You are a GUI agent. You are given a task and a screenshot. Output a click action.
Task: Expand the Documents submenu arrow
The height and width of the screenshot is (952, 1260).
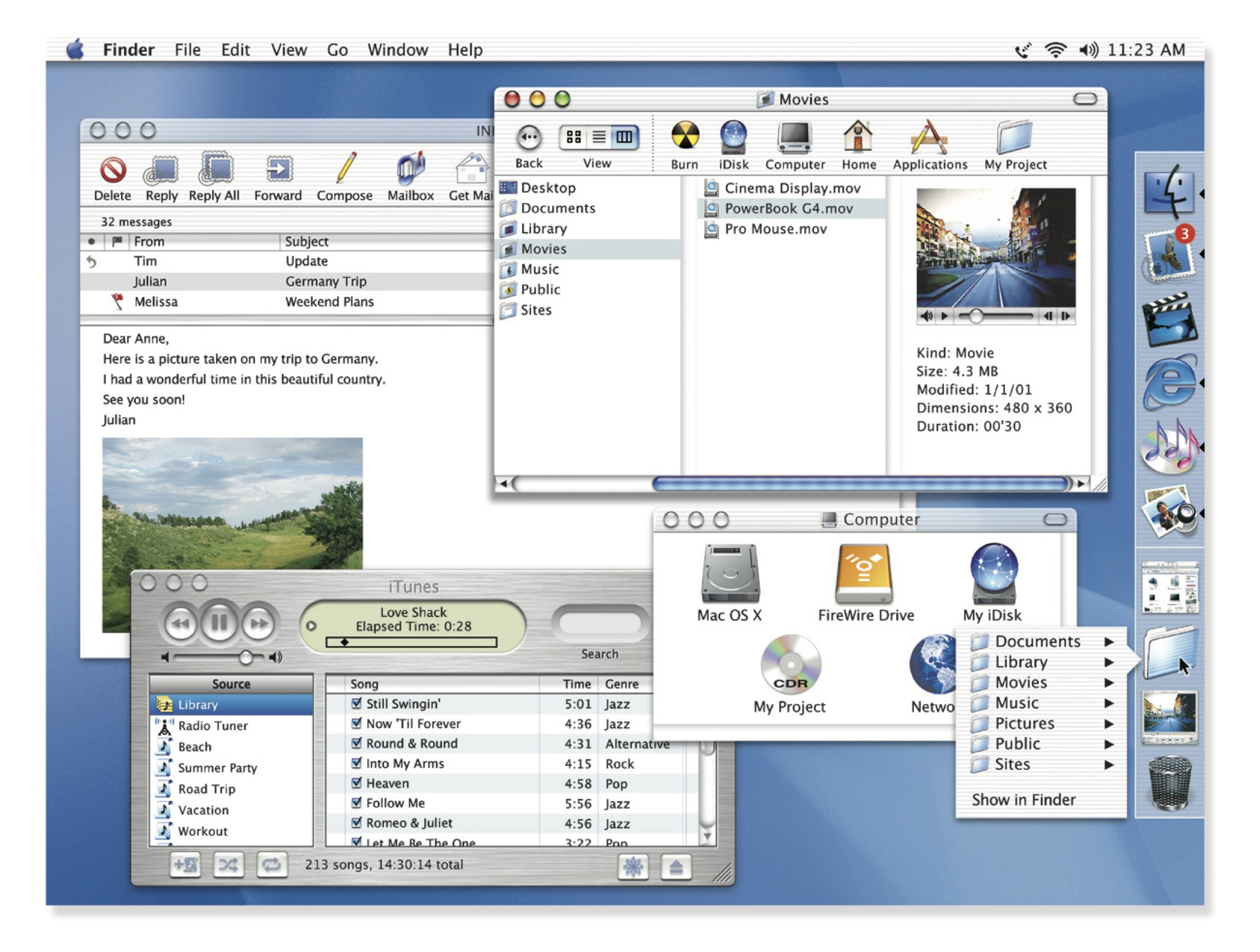(x=1109, y=642)
